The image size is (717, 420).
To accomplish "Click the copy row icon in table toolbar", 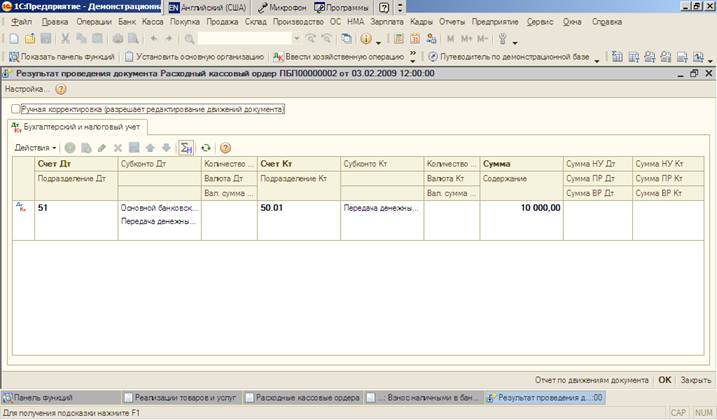I will [86, 148].
